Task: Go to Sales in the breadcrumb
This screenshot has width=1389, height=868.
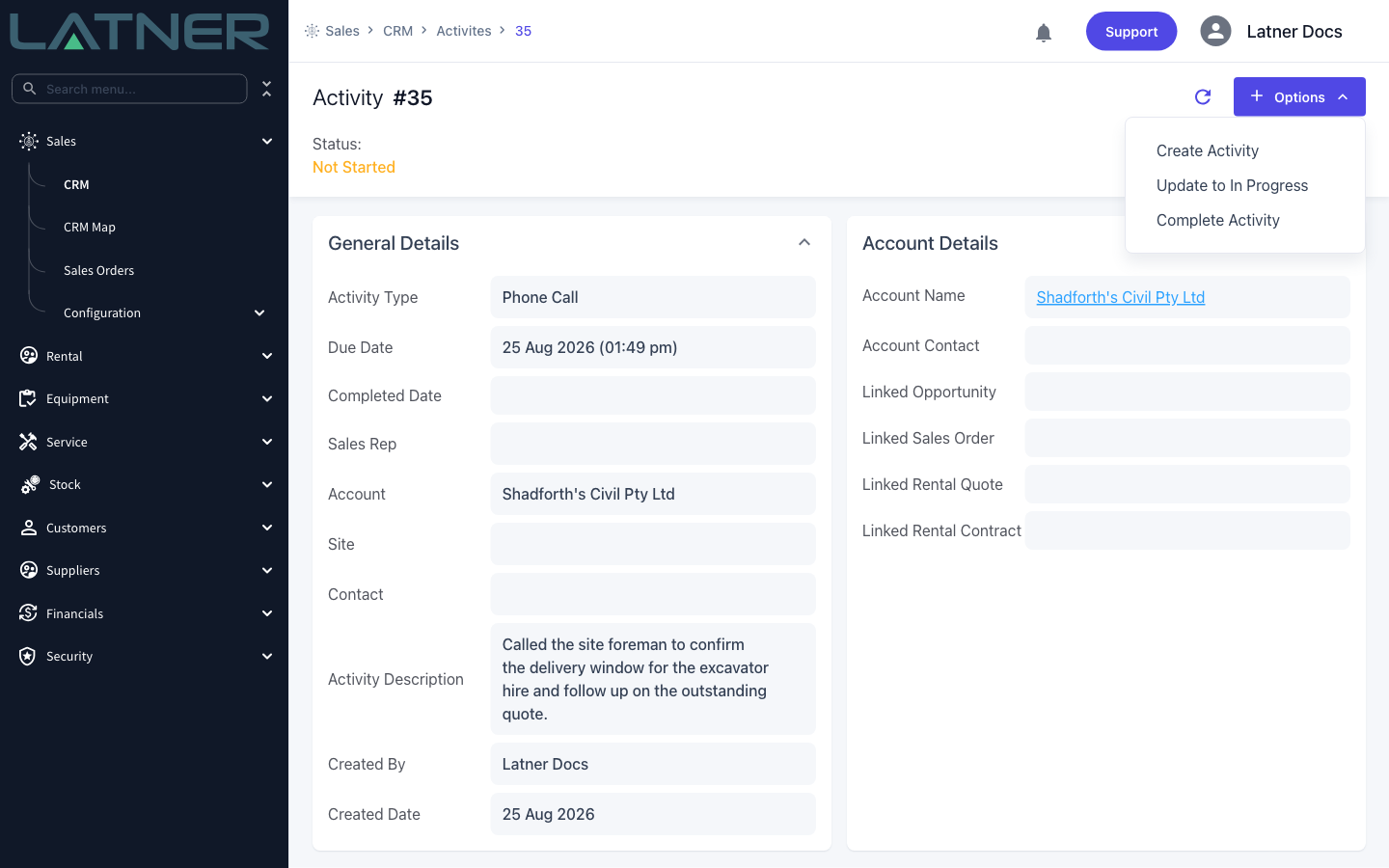Action: click(x=342, y=31)
